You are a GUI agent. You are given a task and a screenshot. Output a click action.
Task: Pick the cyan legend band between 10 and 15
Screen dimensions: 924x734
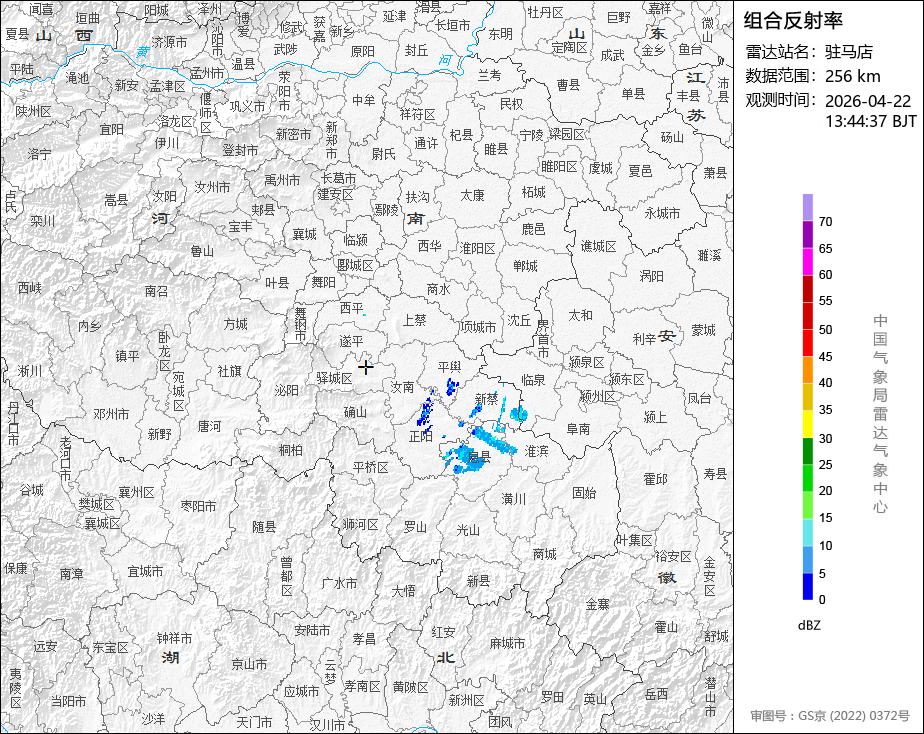click(807, 533)
